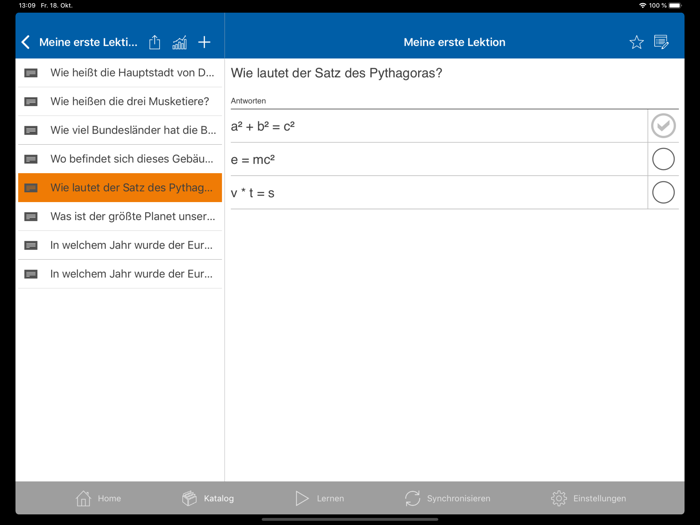Open the Einstellungen tab label
The width and height of the screenshot is (700, 525).
tap(600, 498)
